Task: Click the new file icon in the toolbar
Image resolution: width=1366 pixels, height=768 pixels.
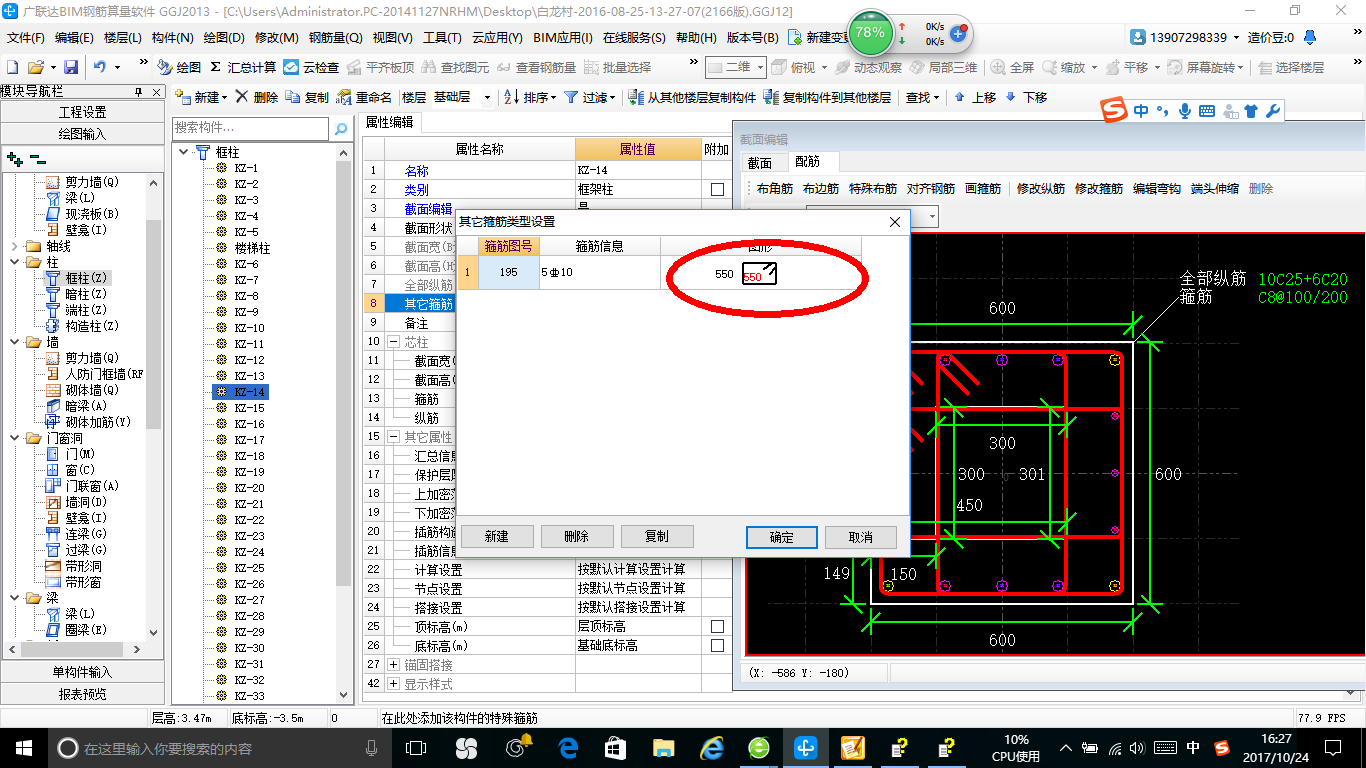Action: (x=13, y=67)
